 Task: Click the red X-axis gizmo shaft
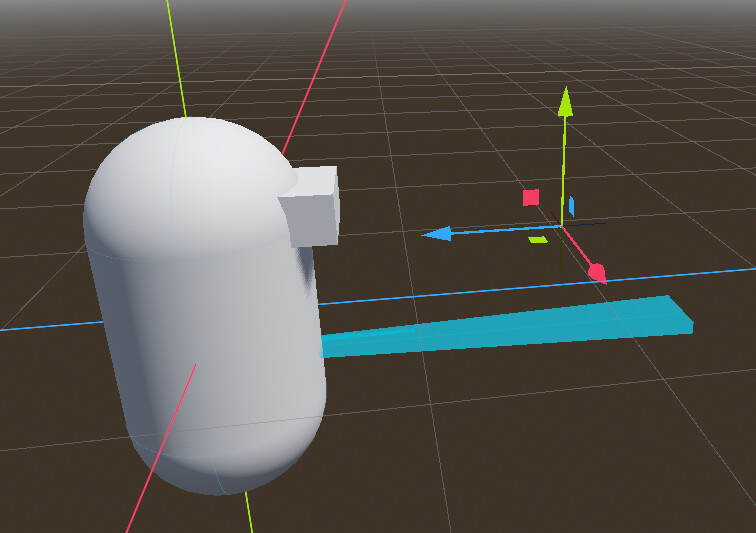pos(580,249)
